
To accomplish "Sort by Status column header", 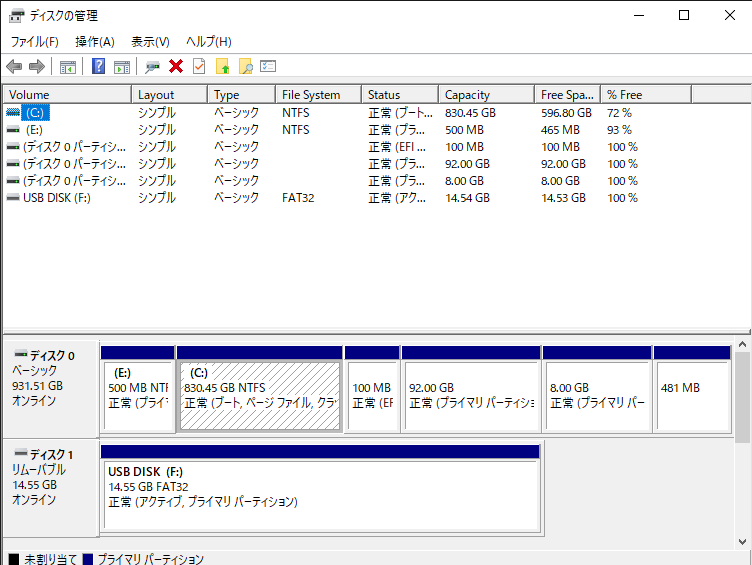I will pyautogui.click(x=400, y=94).
